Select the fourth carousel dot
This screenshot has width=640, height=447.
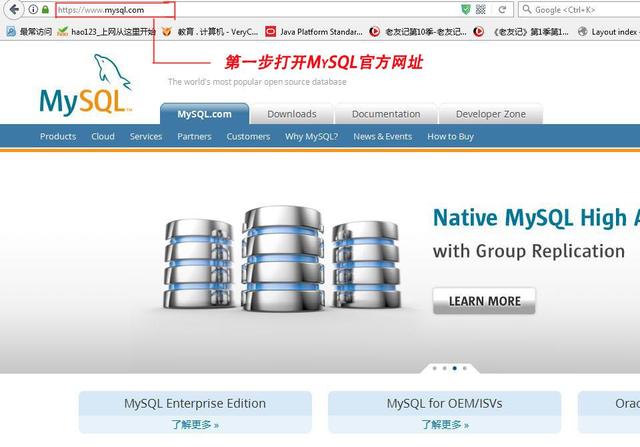(464, 368)
